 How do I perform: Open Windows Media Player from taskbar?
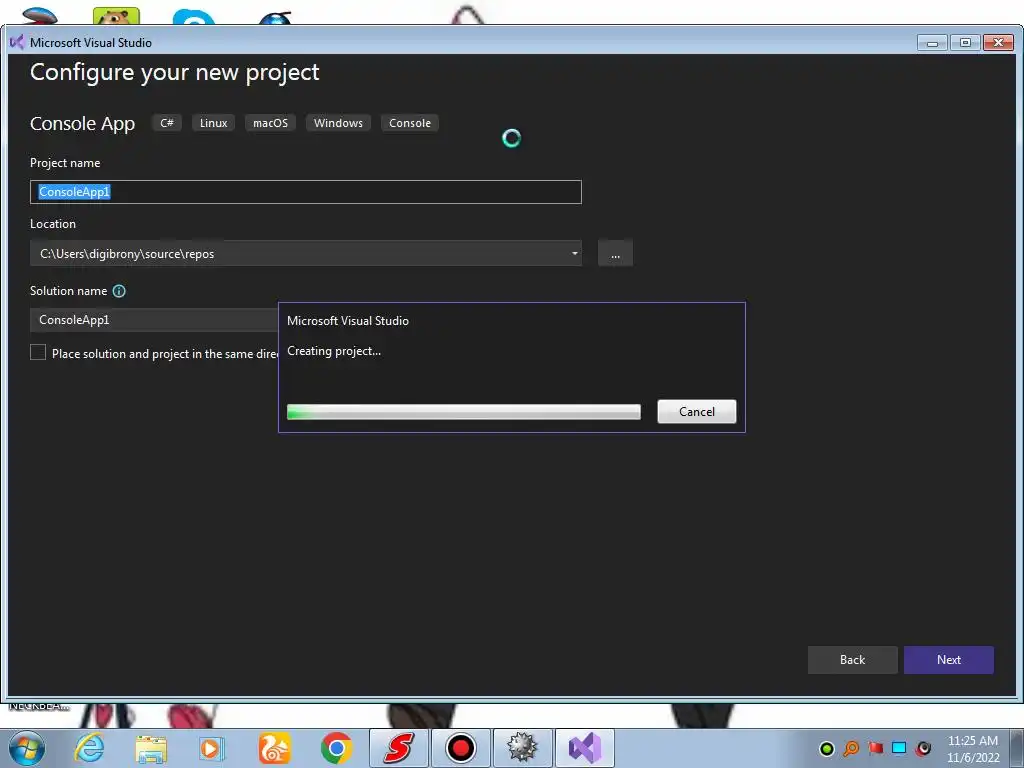click(212, 748)
